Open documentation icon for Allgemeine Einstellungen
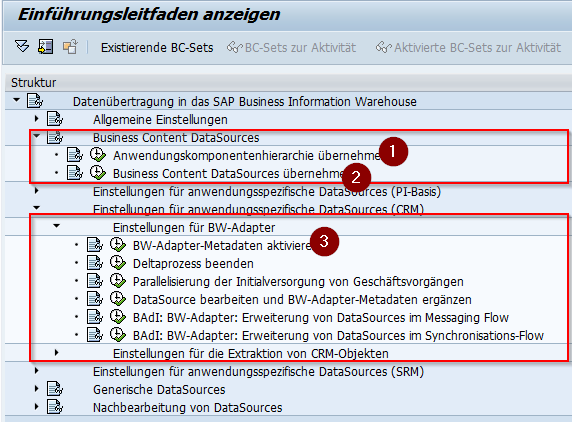The height and width of the screenshot is (422, 572). pos(55,119)
